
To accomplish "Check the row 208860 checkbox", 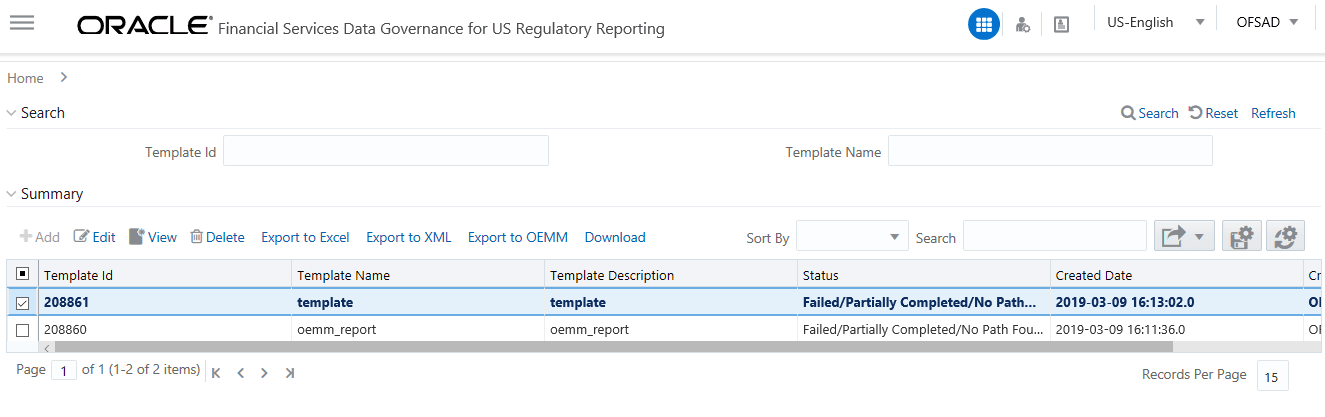I will 23,329.
